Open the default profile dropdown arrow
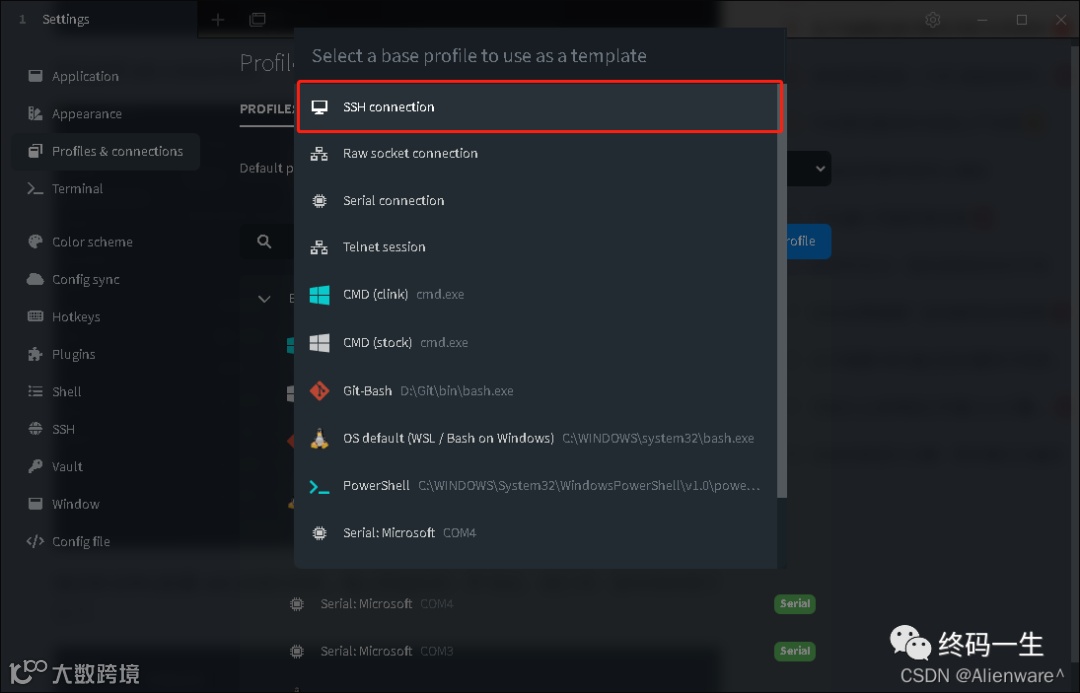The width and height of the screenshot is (1080, 693). tap(821, 168)
